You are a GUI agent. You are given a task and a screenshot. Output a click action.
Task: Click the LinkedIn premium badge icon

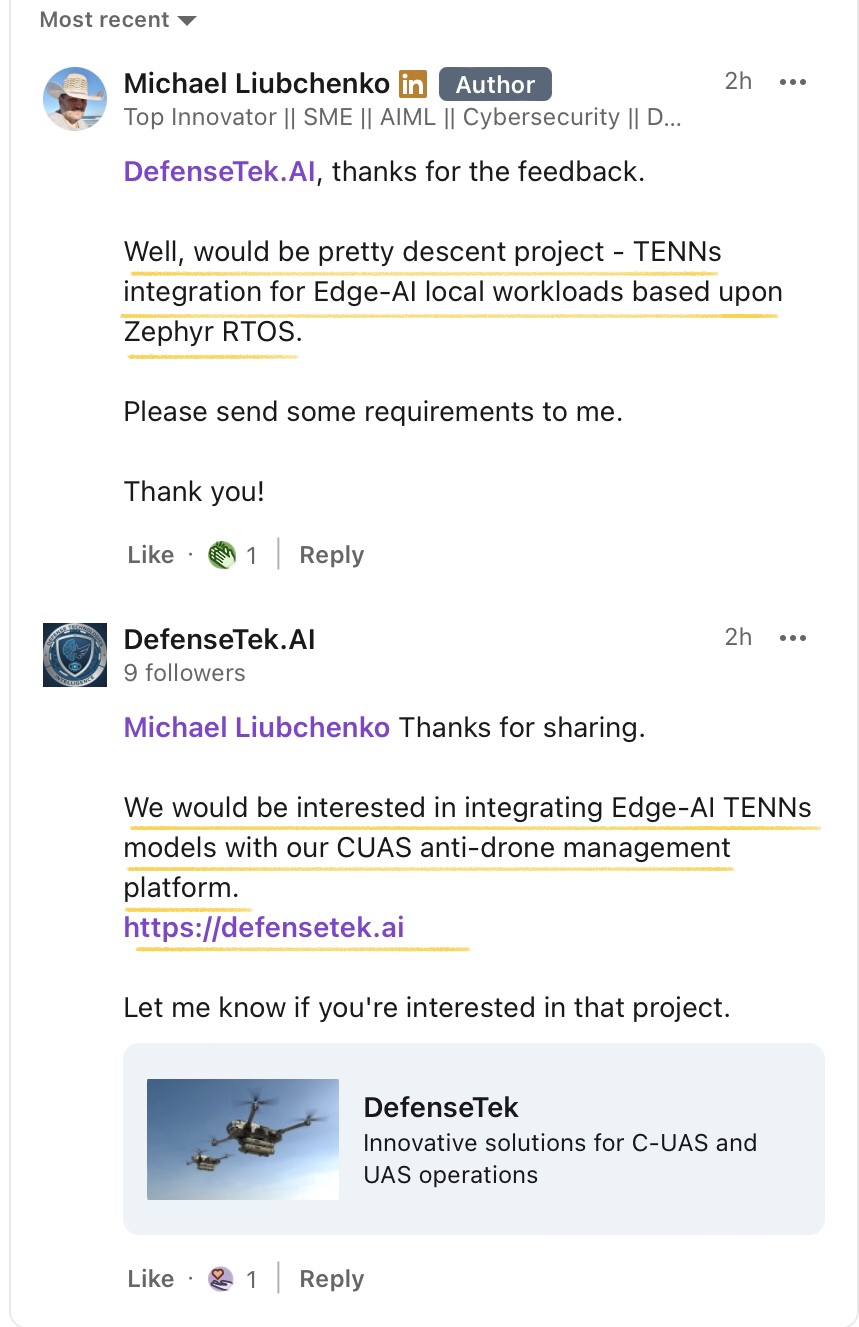click(x=413, y=84)
